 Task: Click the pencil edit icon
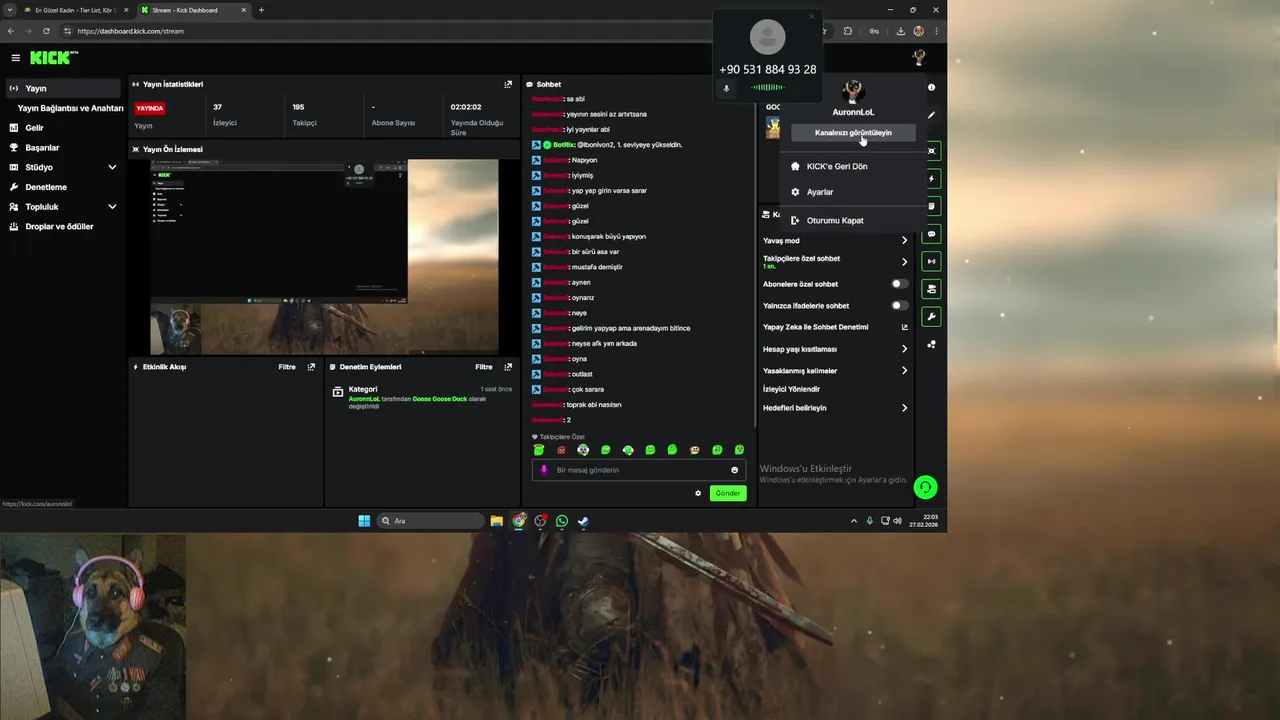(x=931, y=114)
